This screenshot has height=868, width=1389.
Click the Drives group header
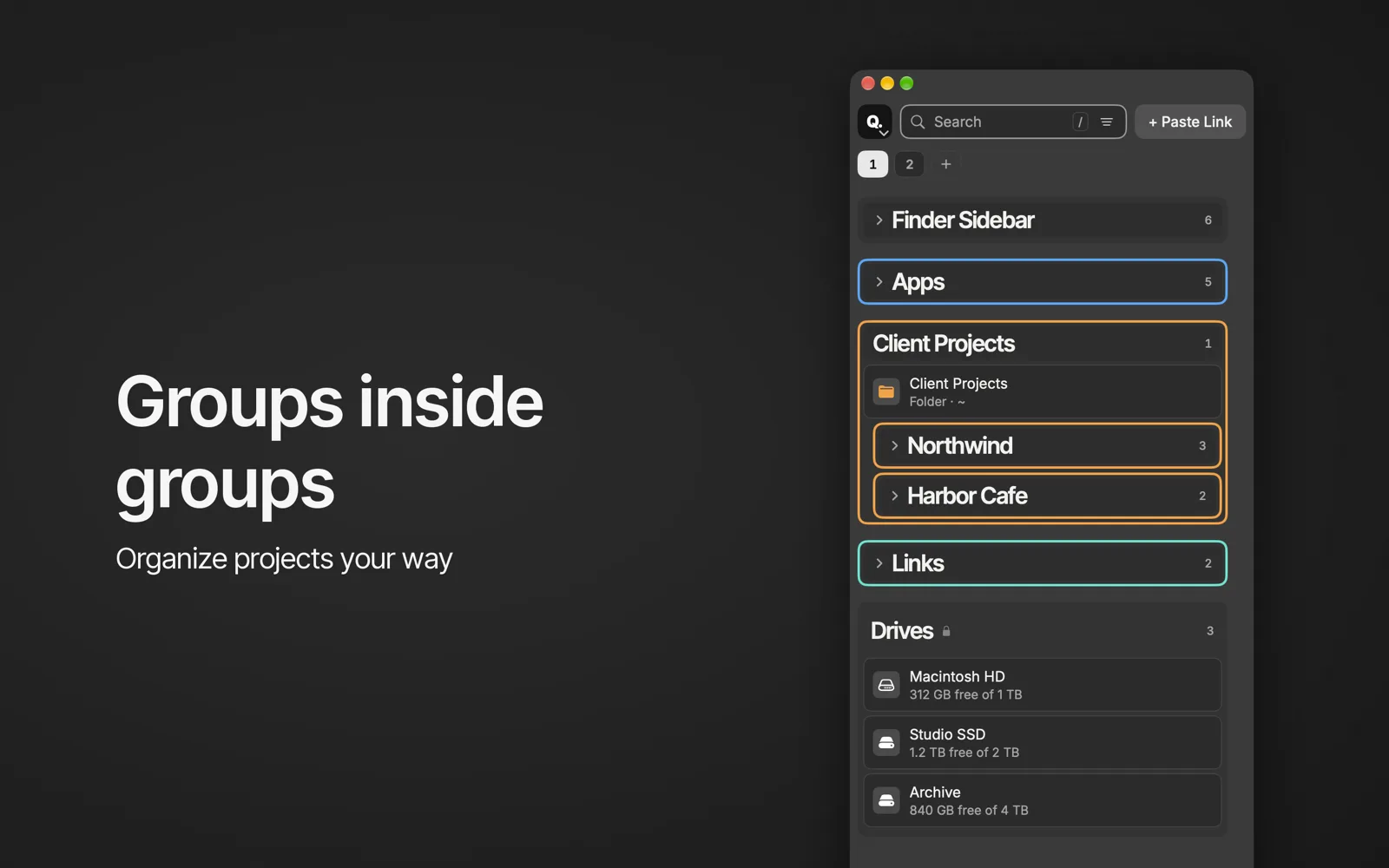1043,631
